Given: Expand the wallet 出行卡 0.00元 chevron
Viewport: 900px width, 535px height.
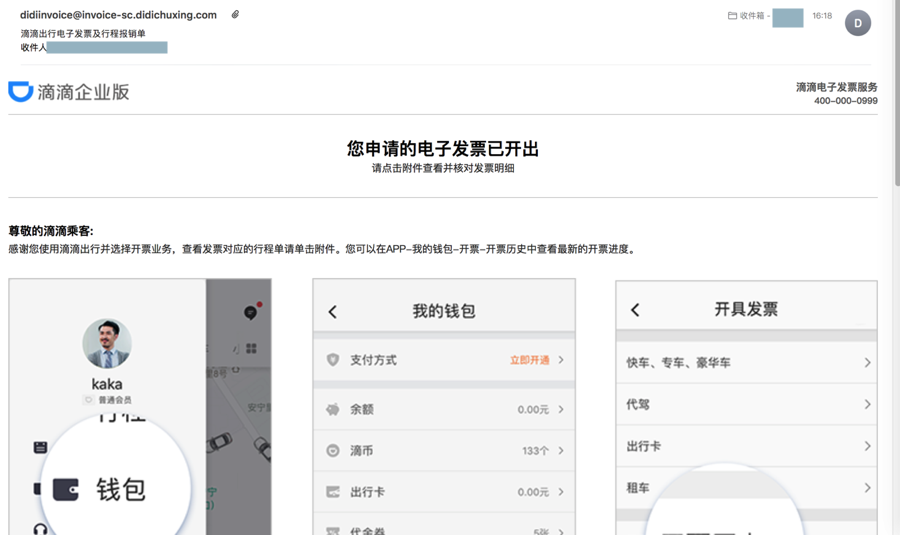Looking at the screenshot, I should [561, 492].
